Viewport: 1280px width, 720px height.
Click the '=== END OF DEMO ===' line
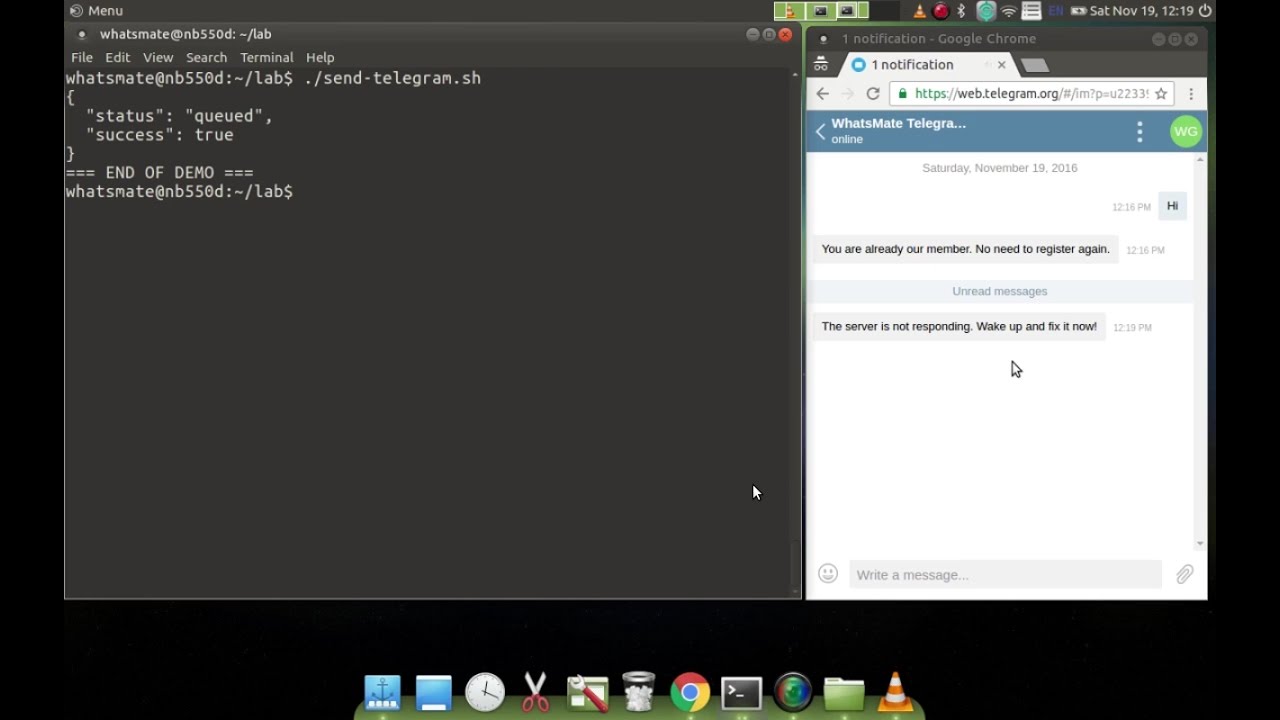pyautogui.click(x=160, y=172)
